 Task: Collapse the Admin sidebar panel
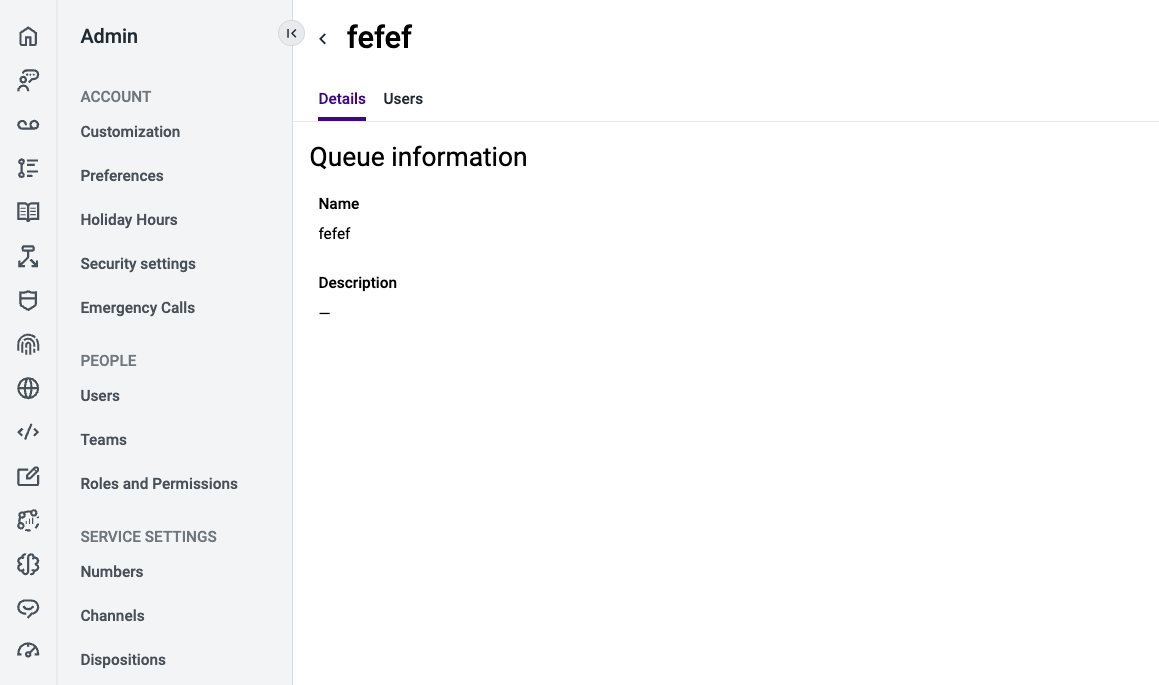[x=291, y=34]
